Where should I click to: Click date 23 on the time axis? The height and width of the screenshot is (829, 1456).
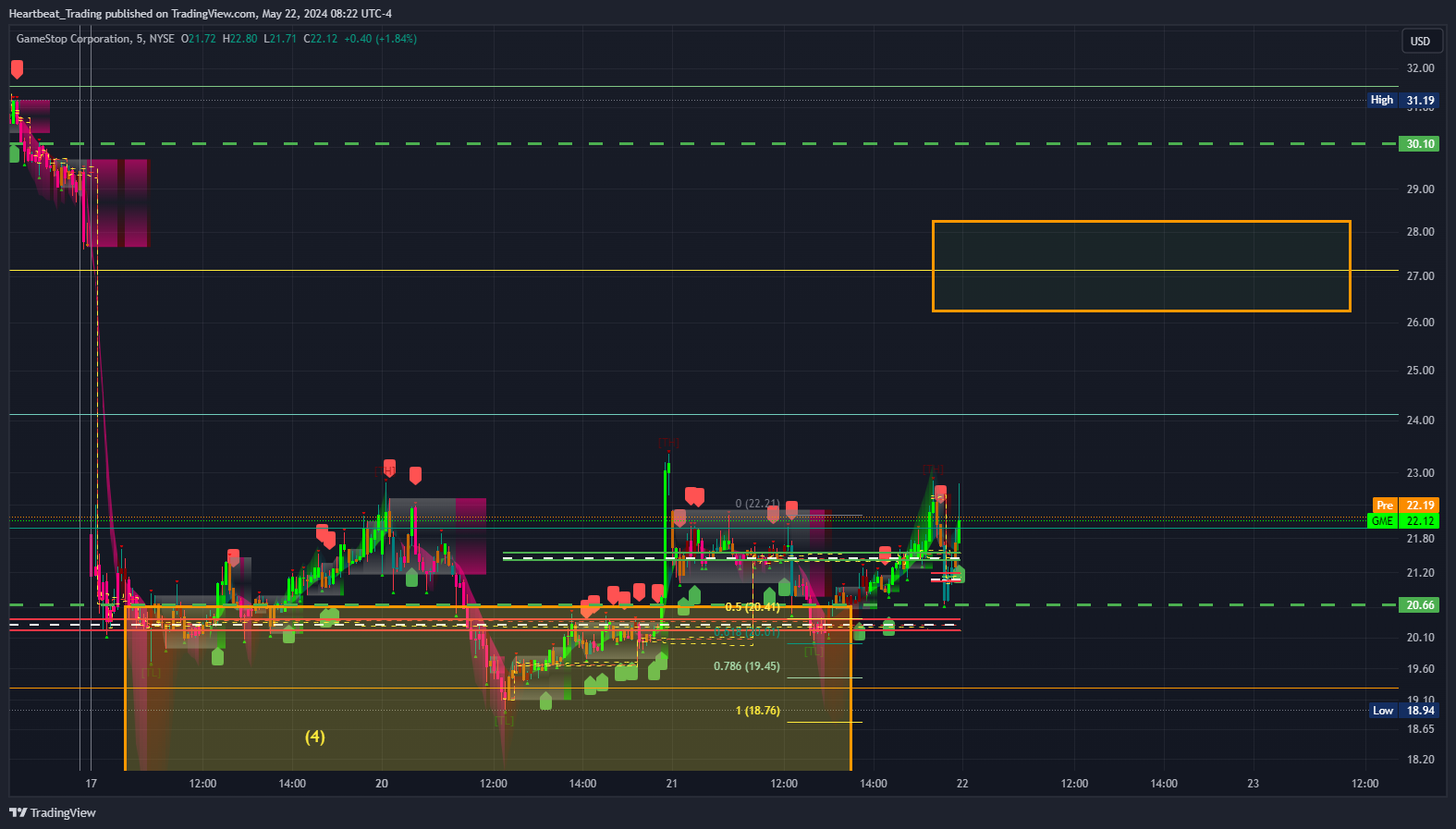pos(1253,784)
